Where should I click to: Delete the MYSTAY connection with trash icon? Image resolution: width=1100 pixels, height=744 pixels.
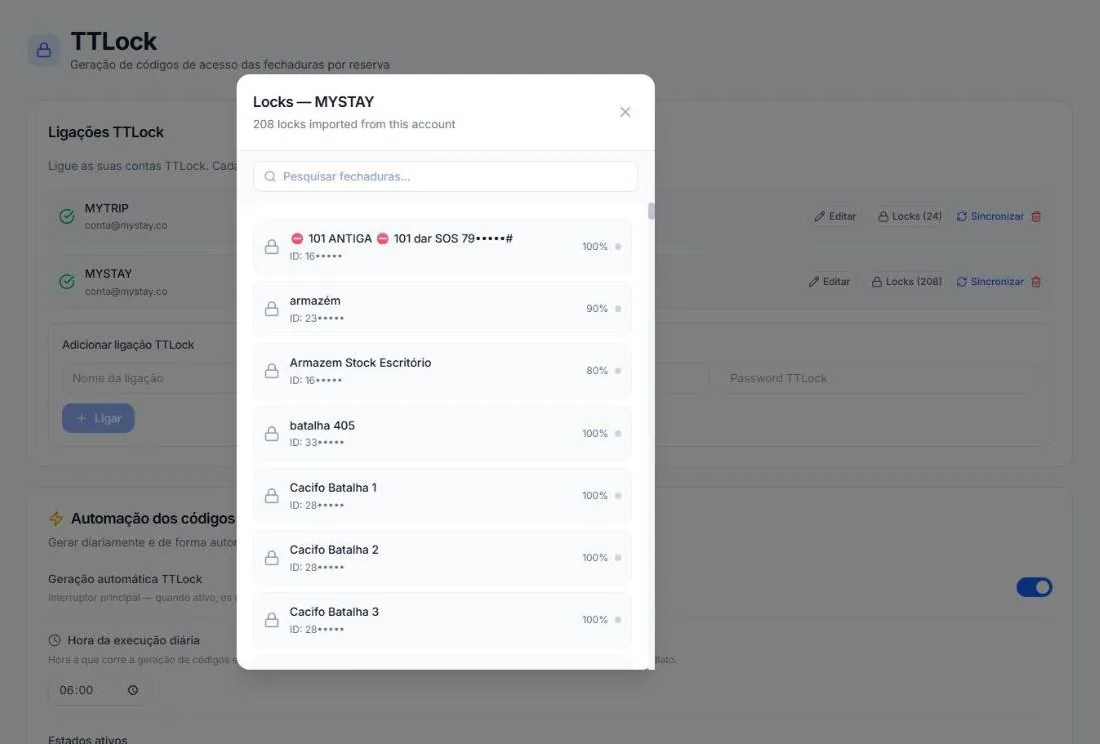1036,282
